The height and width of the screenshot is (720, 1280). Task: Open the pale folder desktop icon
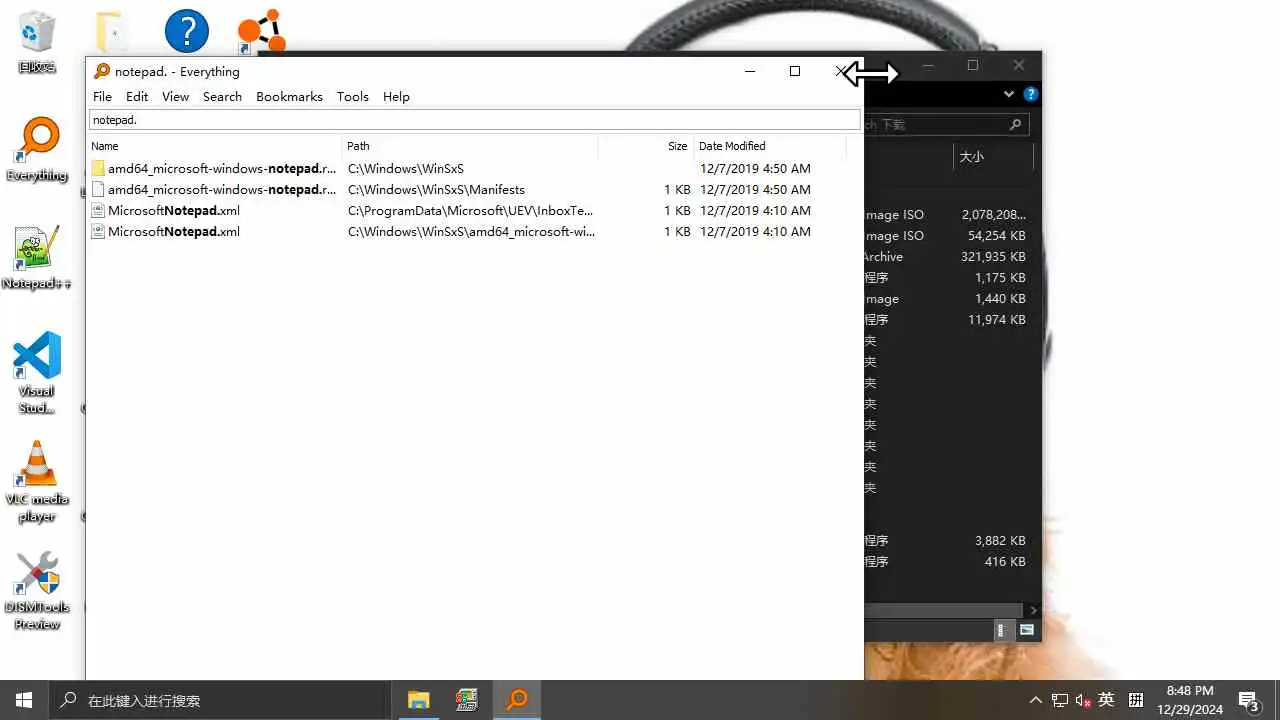pyautogui.click(x=111, y=32)
